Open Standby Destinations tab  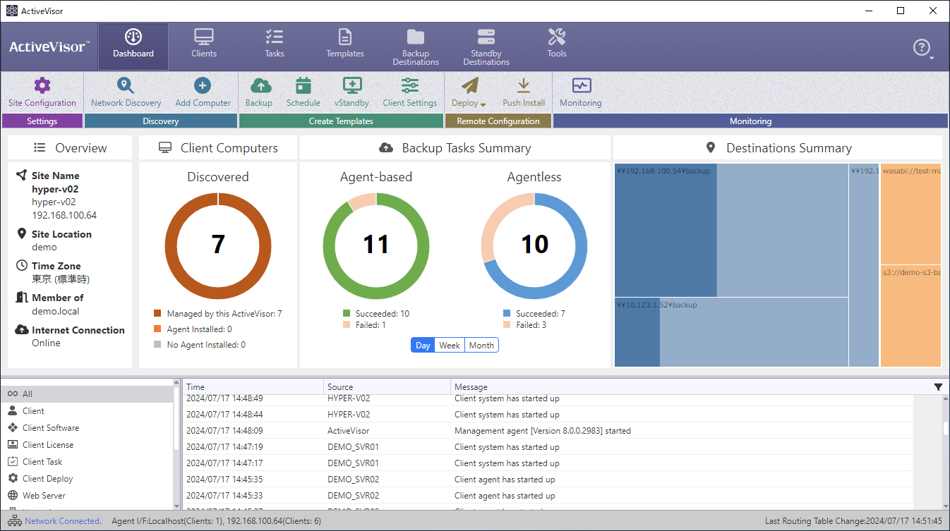pyautogui.click(x=486, y=47)
